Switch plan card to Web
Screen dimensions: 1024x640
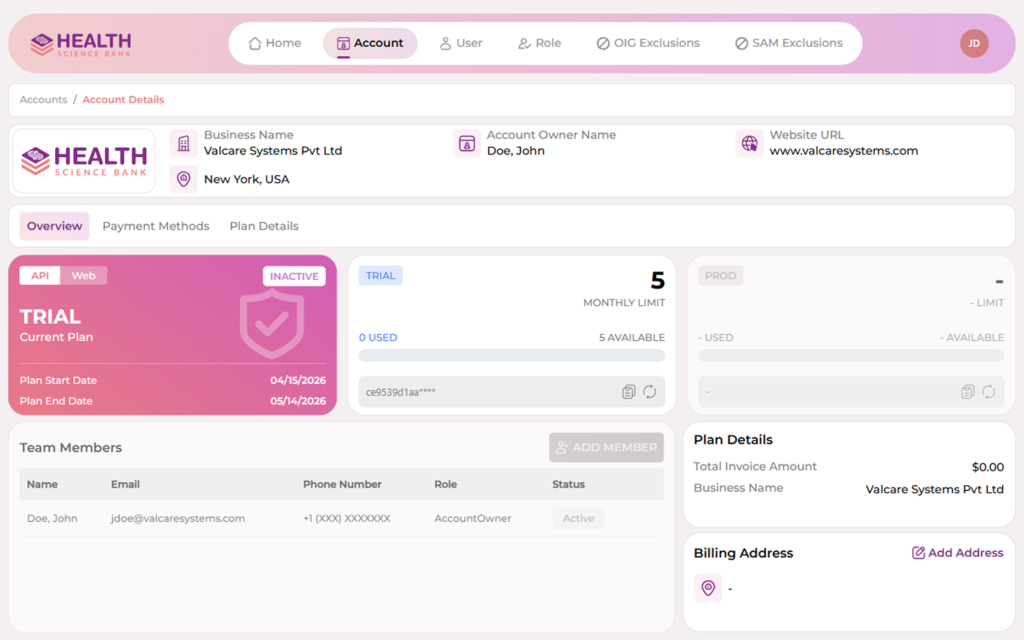(x=84, y=276)
